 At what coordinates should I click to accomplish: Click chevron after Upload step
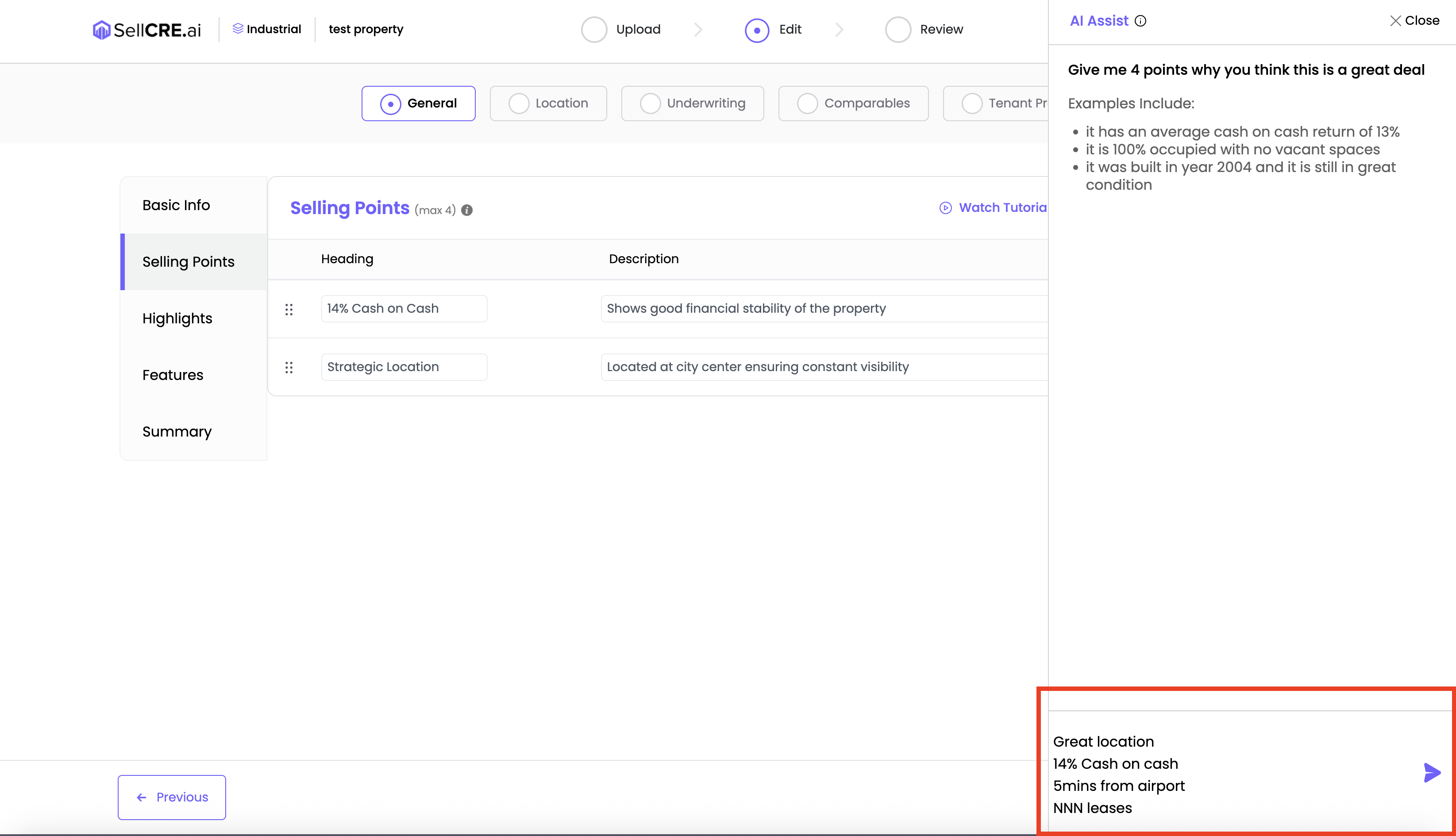tap(698, 29)
